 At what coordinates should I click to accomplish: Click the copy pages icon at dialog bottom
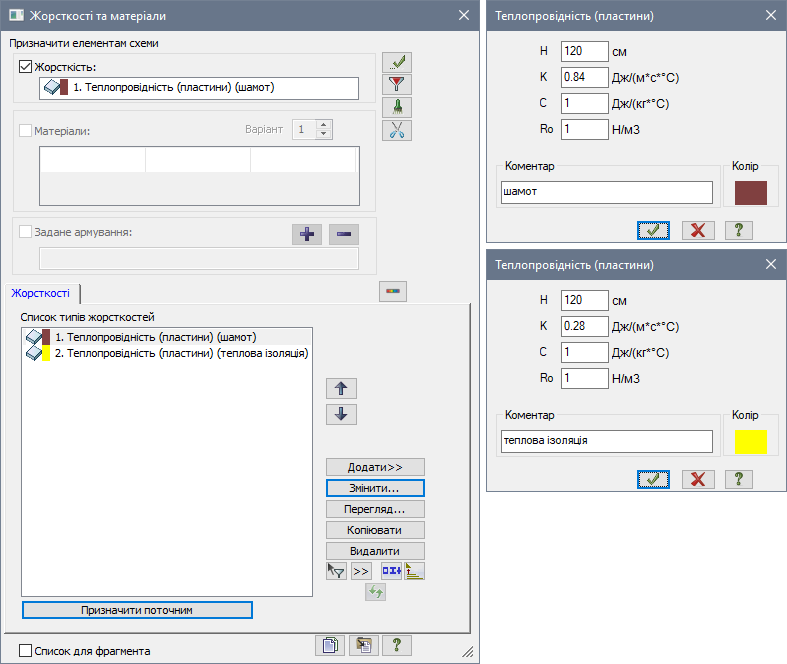coord(330,646)
